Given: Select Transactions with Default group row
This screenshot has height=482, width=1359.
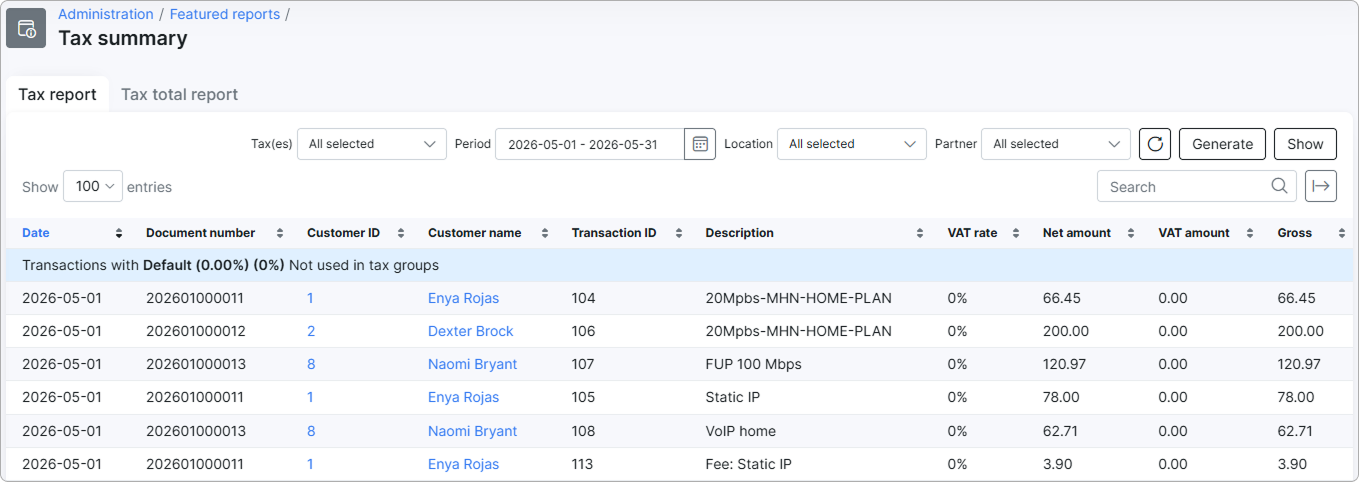Looking at the screenshot, I should pyautogui.click(x=679, y=265).
